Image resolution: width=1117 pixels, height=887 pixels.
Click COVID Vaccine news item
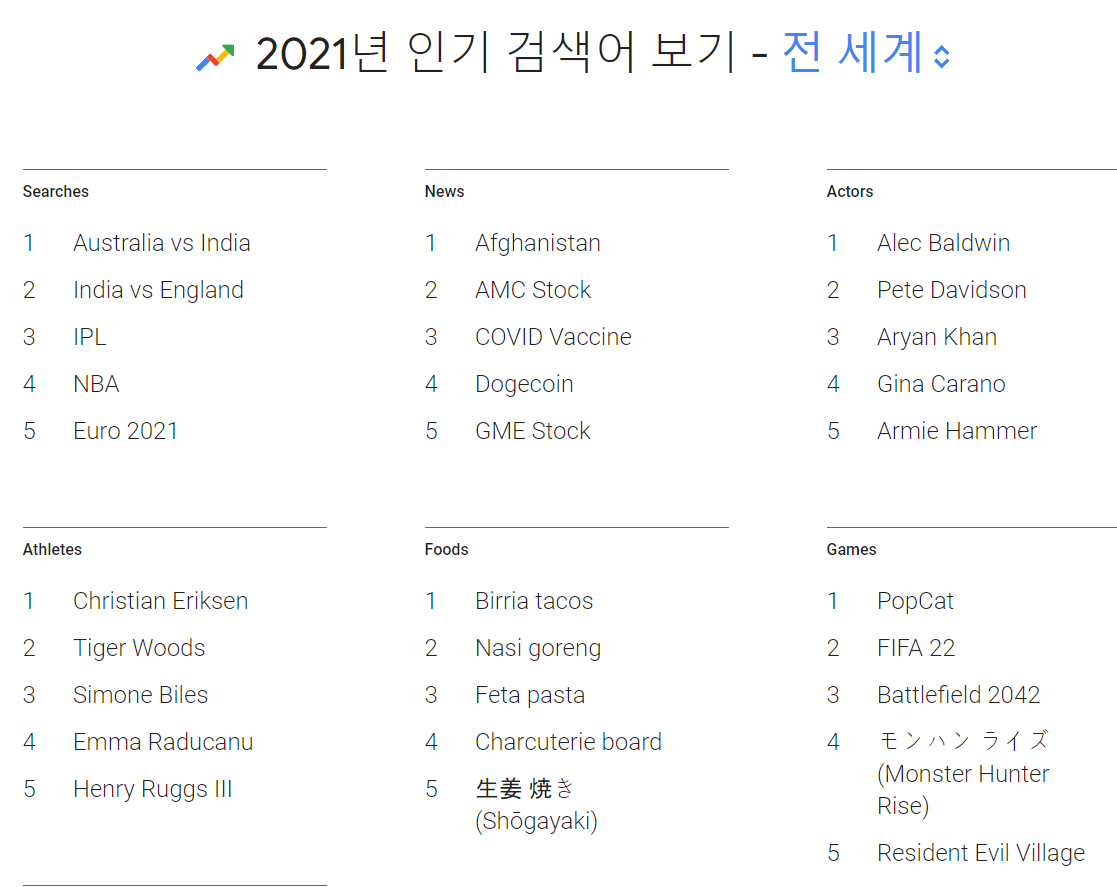(554, 337)
